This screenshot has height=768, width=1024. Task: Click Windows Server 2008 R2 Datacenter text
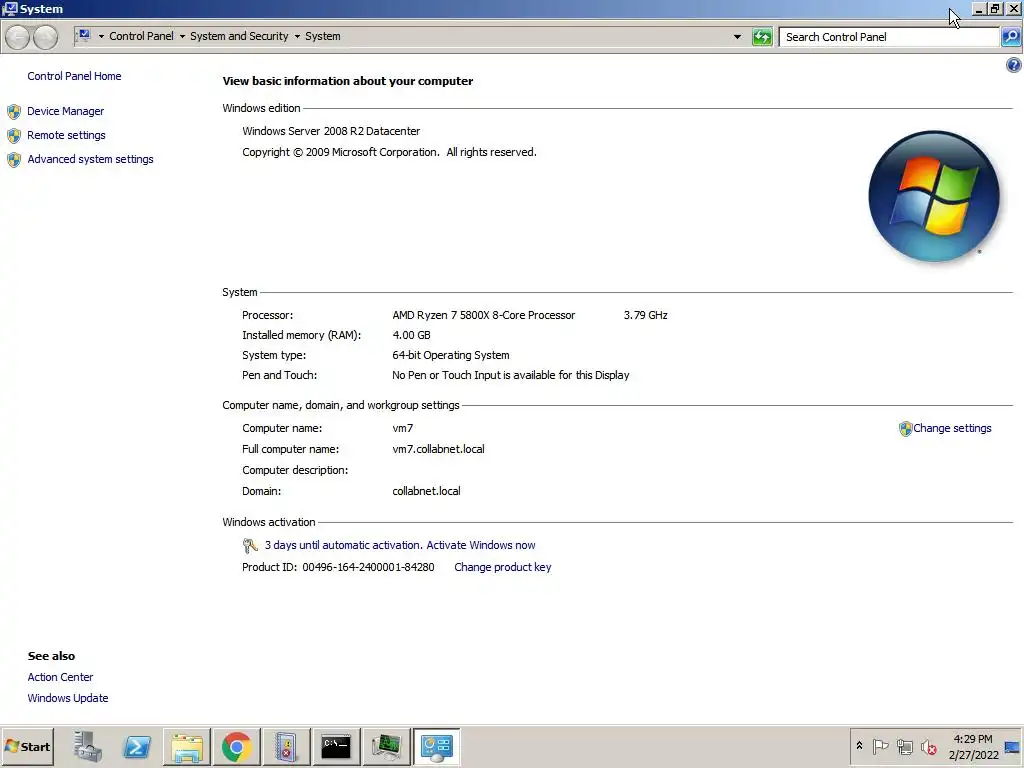click(331, 131)
